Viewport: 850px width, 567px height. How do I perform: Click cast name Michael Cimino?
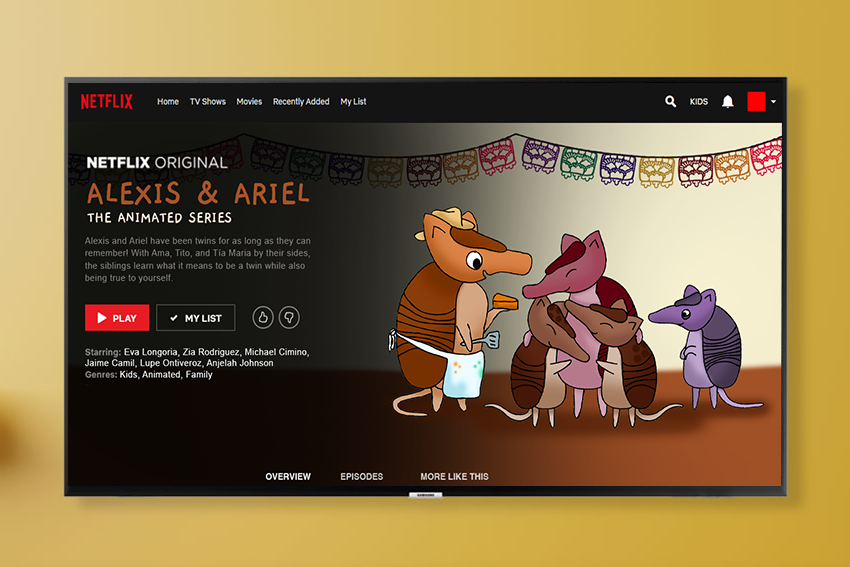point(276,352)
